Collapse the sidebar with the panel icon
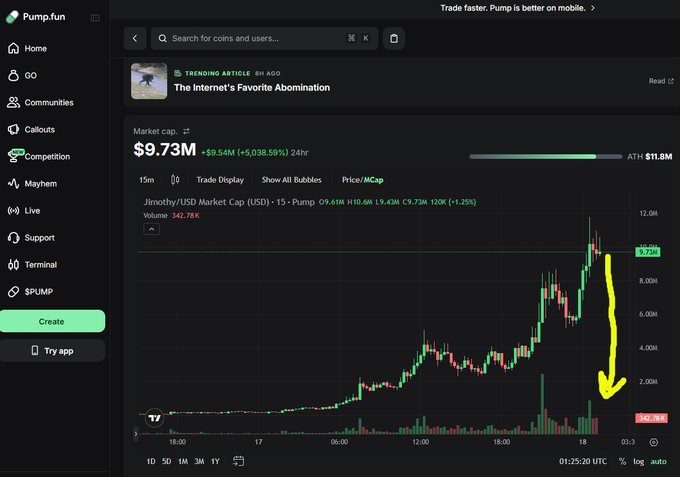Viewport: 680px width, 477px height. click(x=95, y=18)
